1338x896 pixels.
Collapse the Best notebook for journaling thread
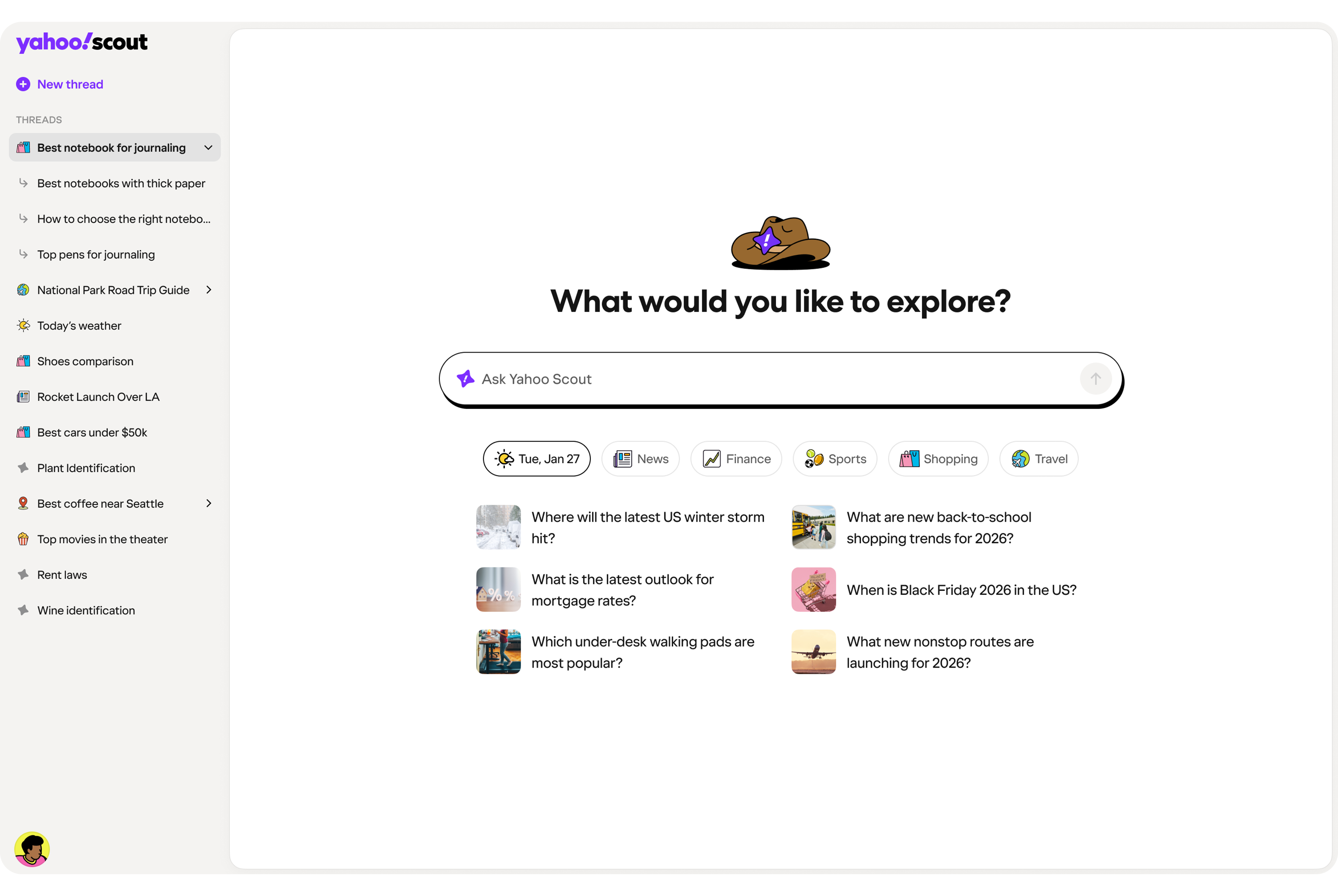click(x=208, y=148)
